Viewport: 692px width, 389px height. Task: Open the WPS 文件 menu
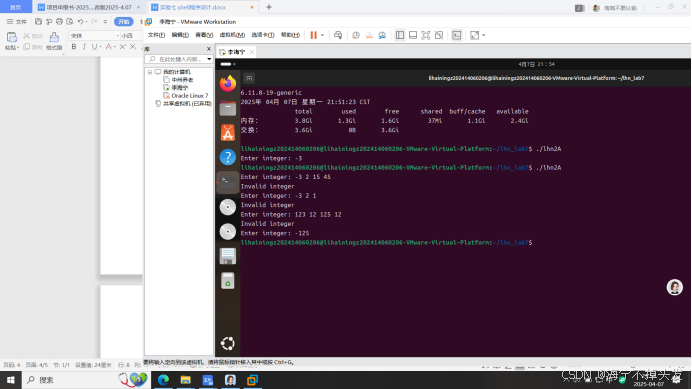pos(17,21)
